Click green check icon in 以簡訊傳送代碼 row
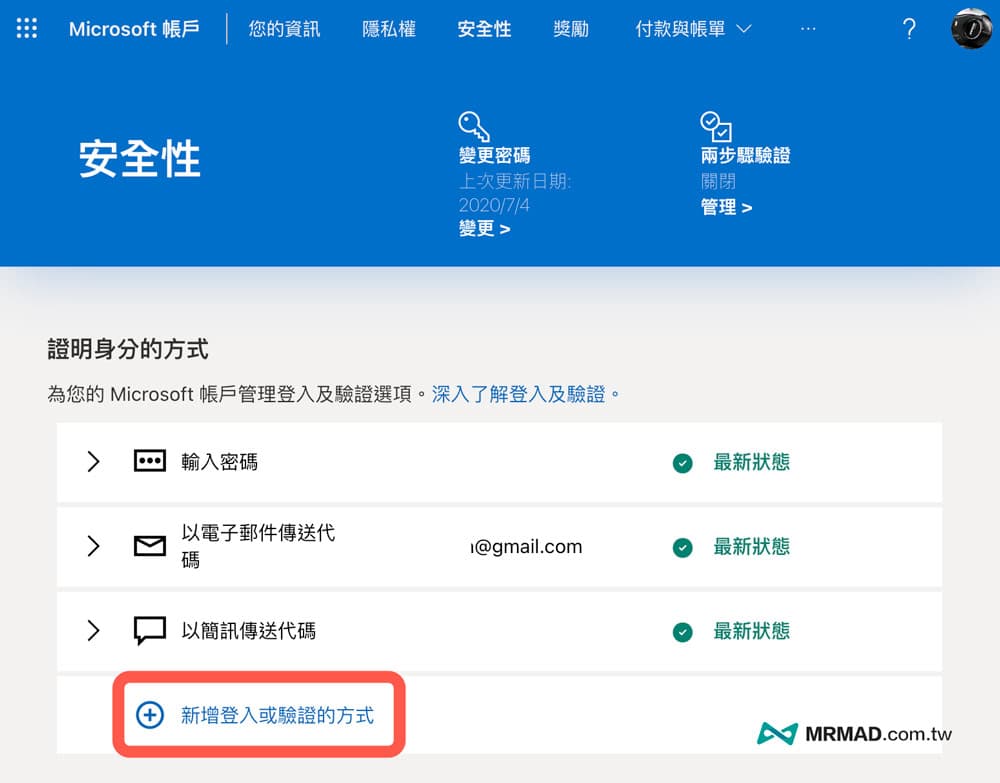The image size is (1000, 783). (682, 632)
